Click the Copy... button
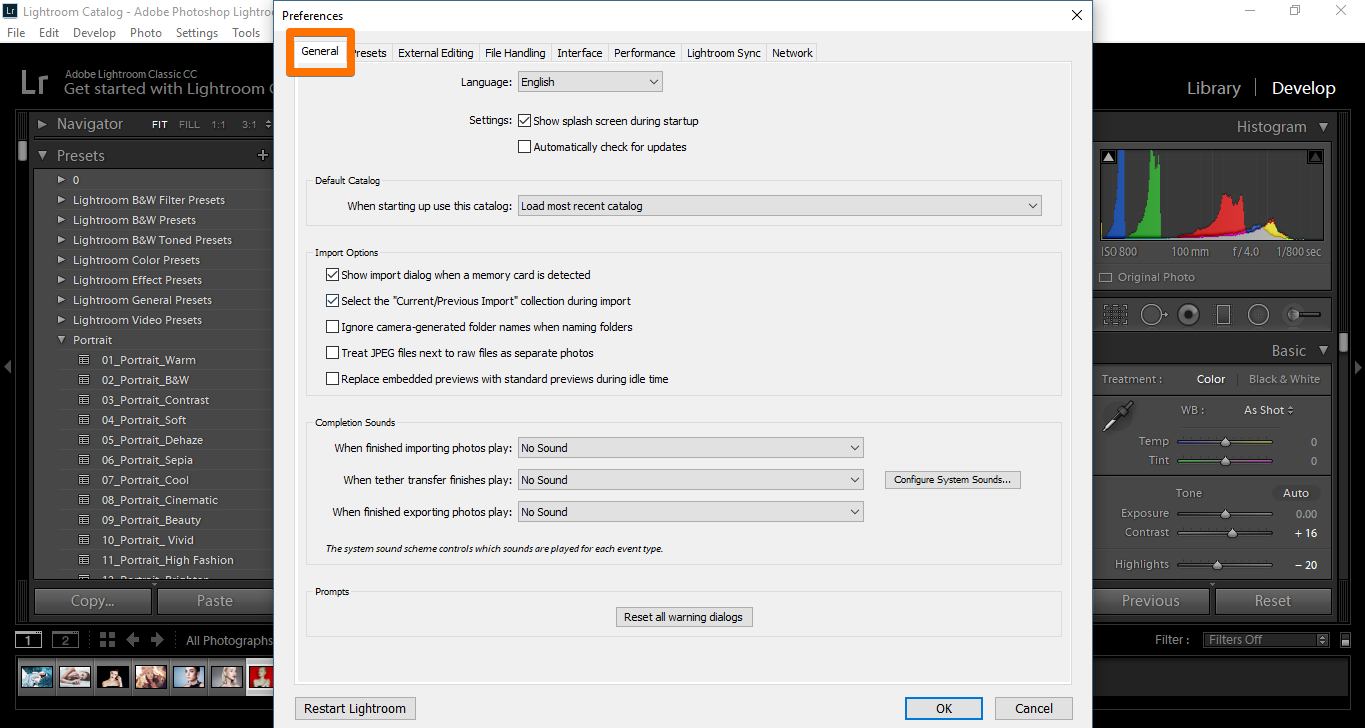The image size is (1365, 728). [93, 601]
